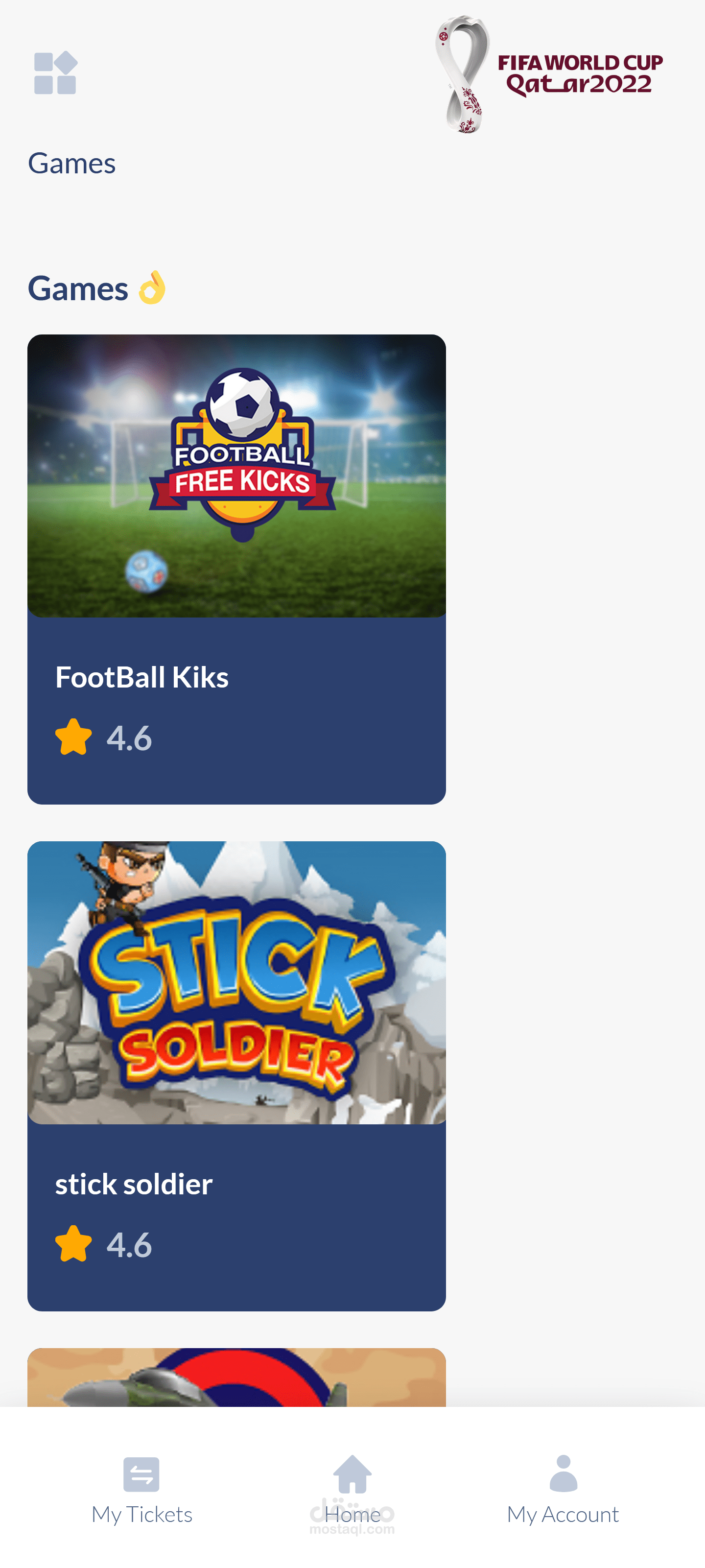Tap the My Account person icon
705x1568 pixels.
coord(563,1473)
